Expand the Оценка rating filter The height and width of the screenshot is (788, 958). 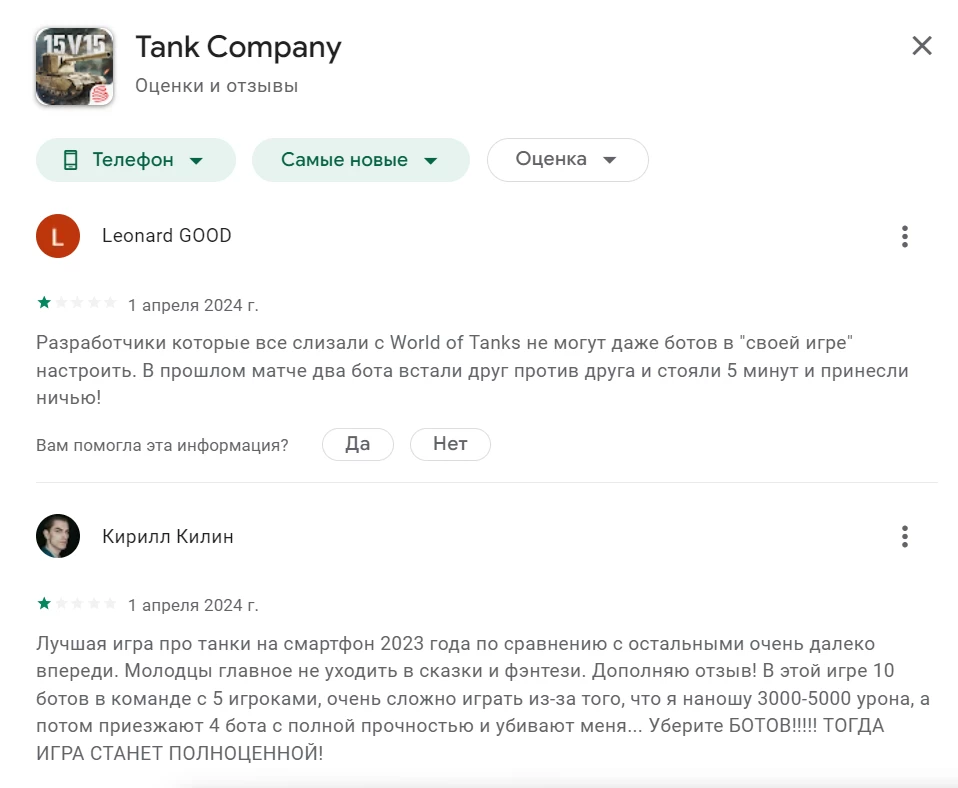567,160
